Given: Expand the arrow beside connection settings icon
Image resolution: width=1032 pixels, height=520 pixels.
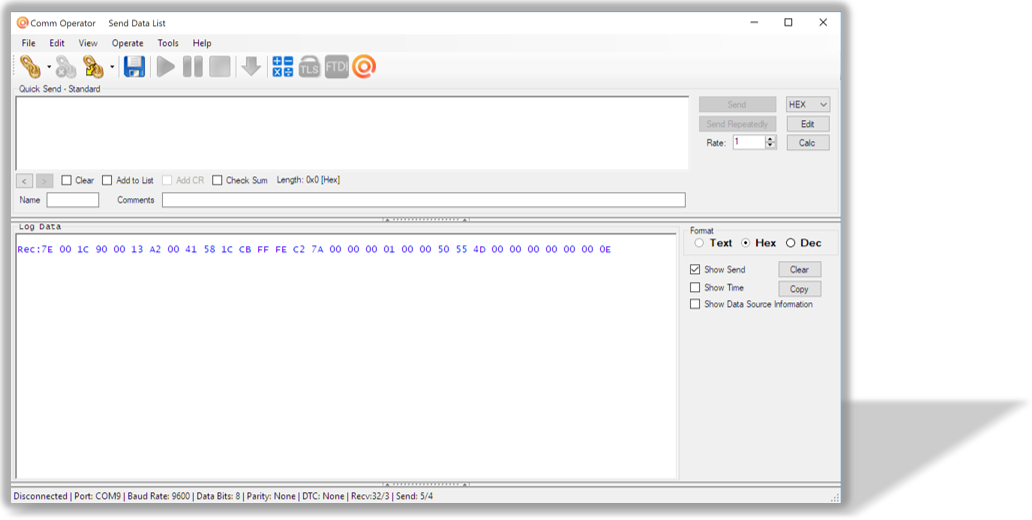Looking at the screenshot, I should [112, 66].
